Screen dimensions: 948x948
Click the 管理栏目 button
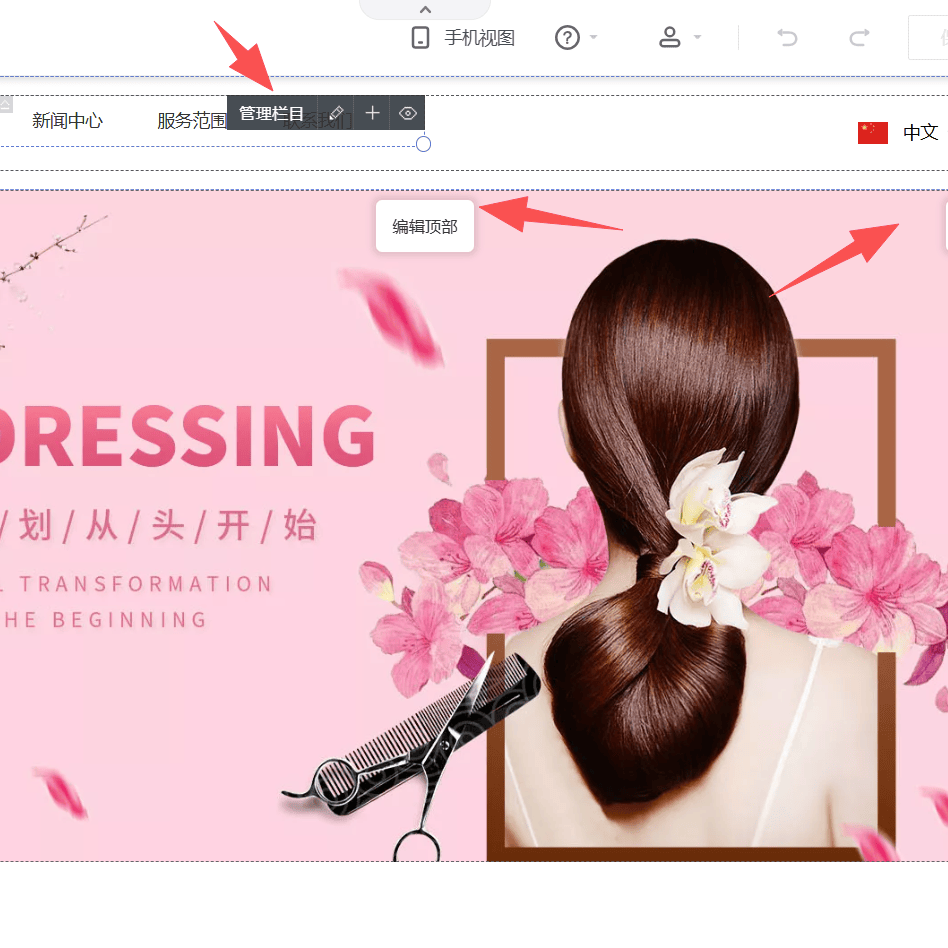pos(271,113)
